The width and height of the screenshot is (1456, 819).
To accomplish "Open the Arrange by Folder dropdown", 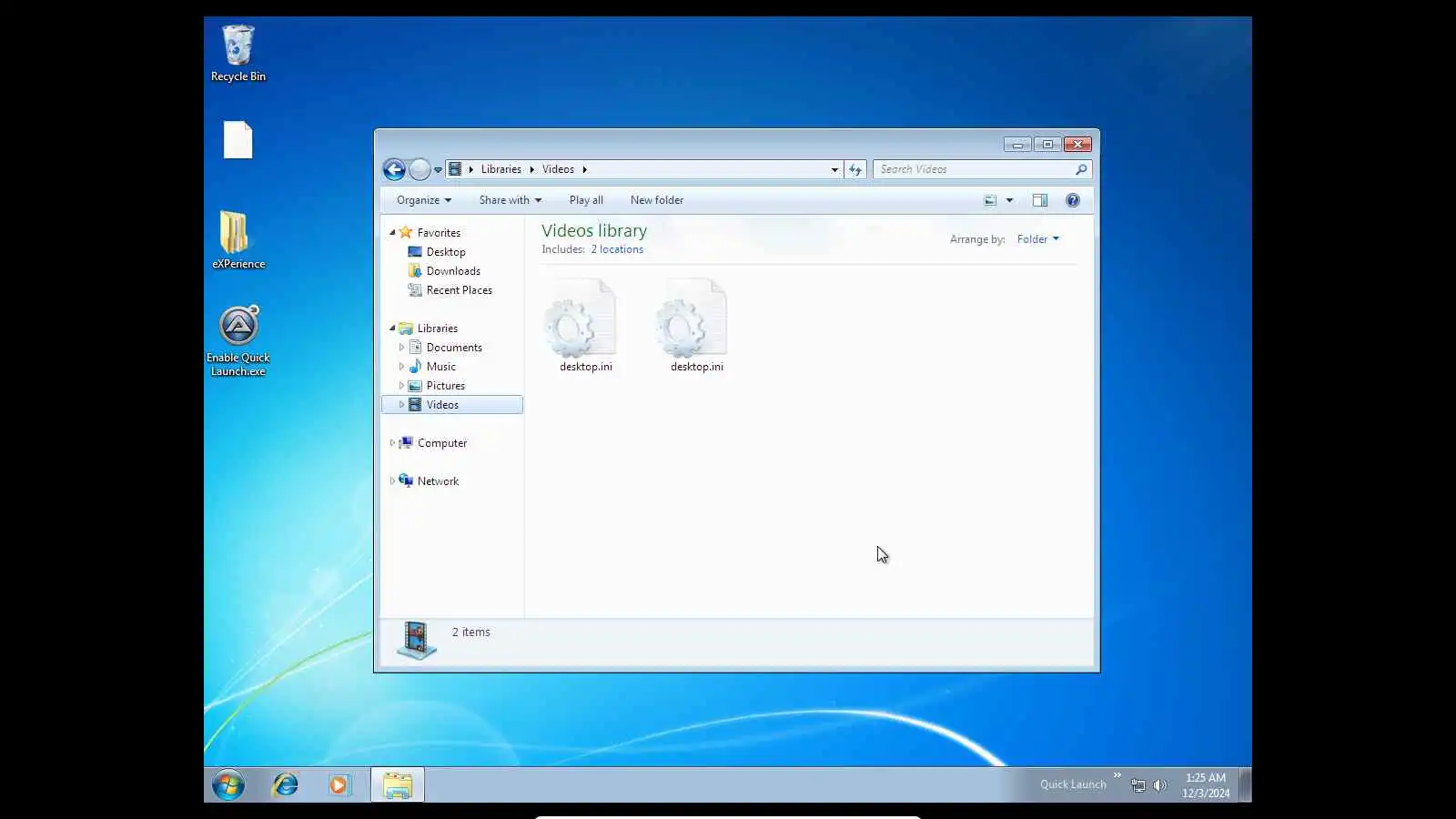I will [x=1038, y=239].
